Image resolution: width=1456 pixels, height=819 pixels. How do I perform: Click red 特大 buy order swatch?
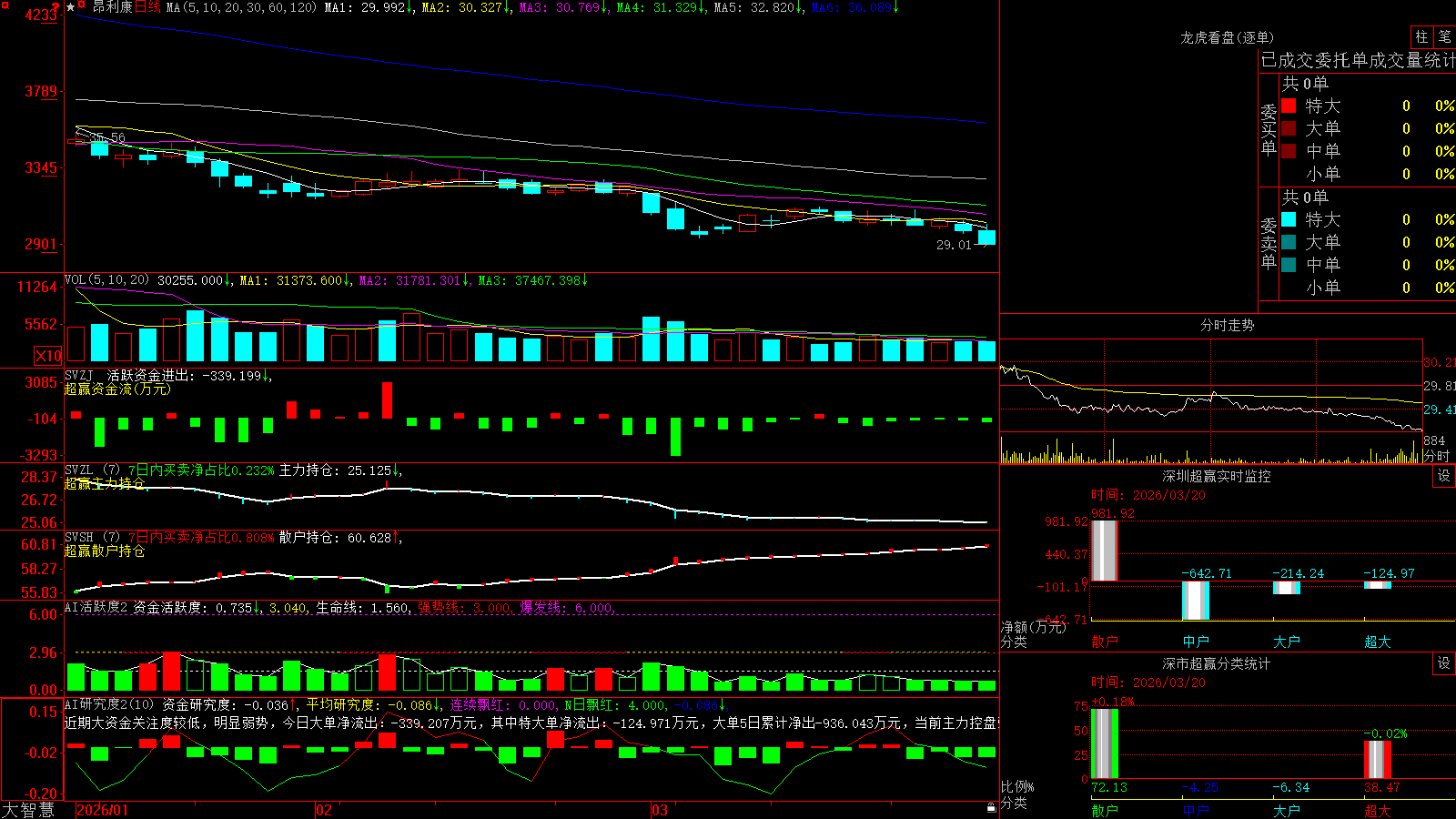[1289, 106]
